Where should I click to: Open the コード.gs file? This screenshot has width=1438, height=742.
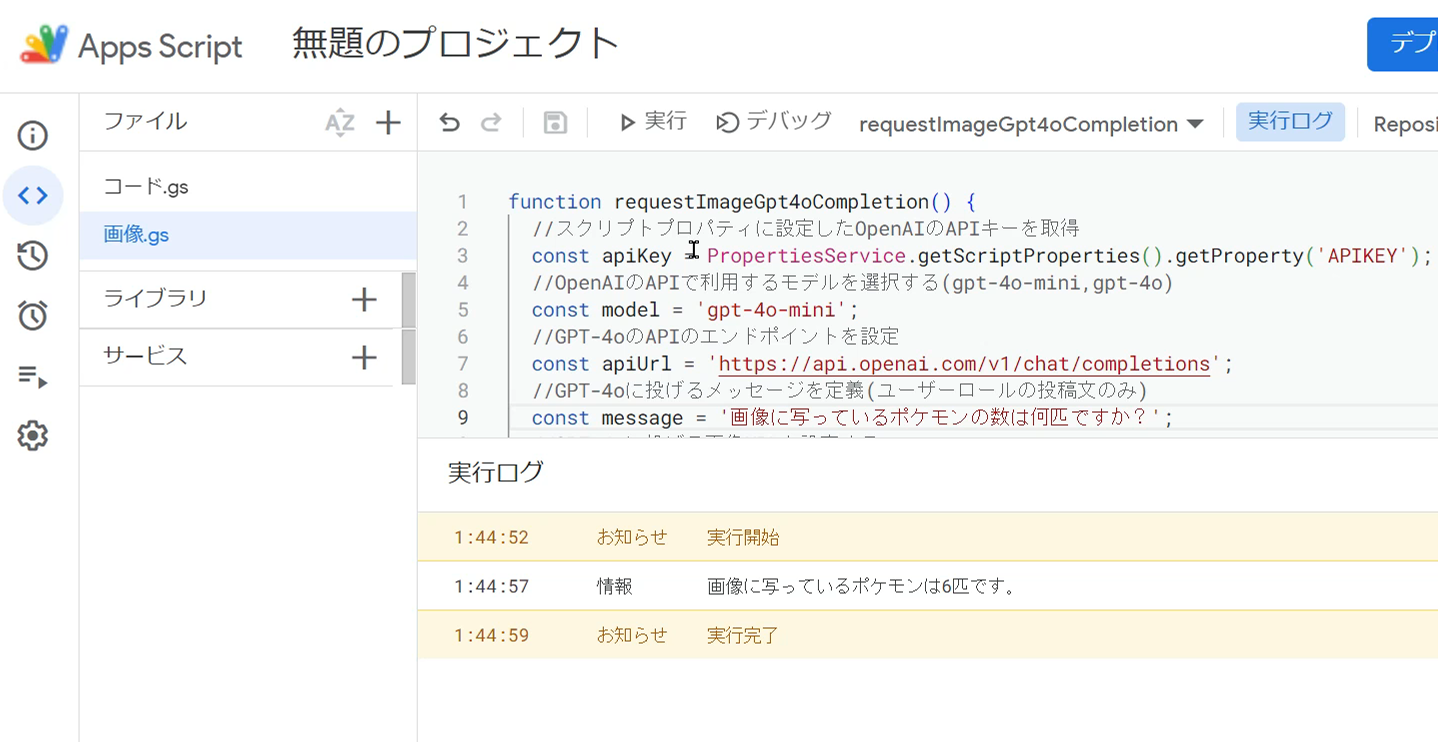tap(146, 186)
